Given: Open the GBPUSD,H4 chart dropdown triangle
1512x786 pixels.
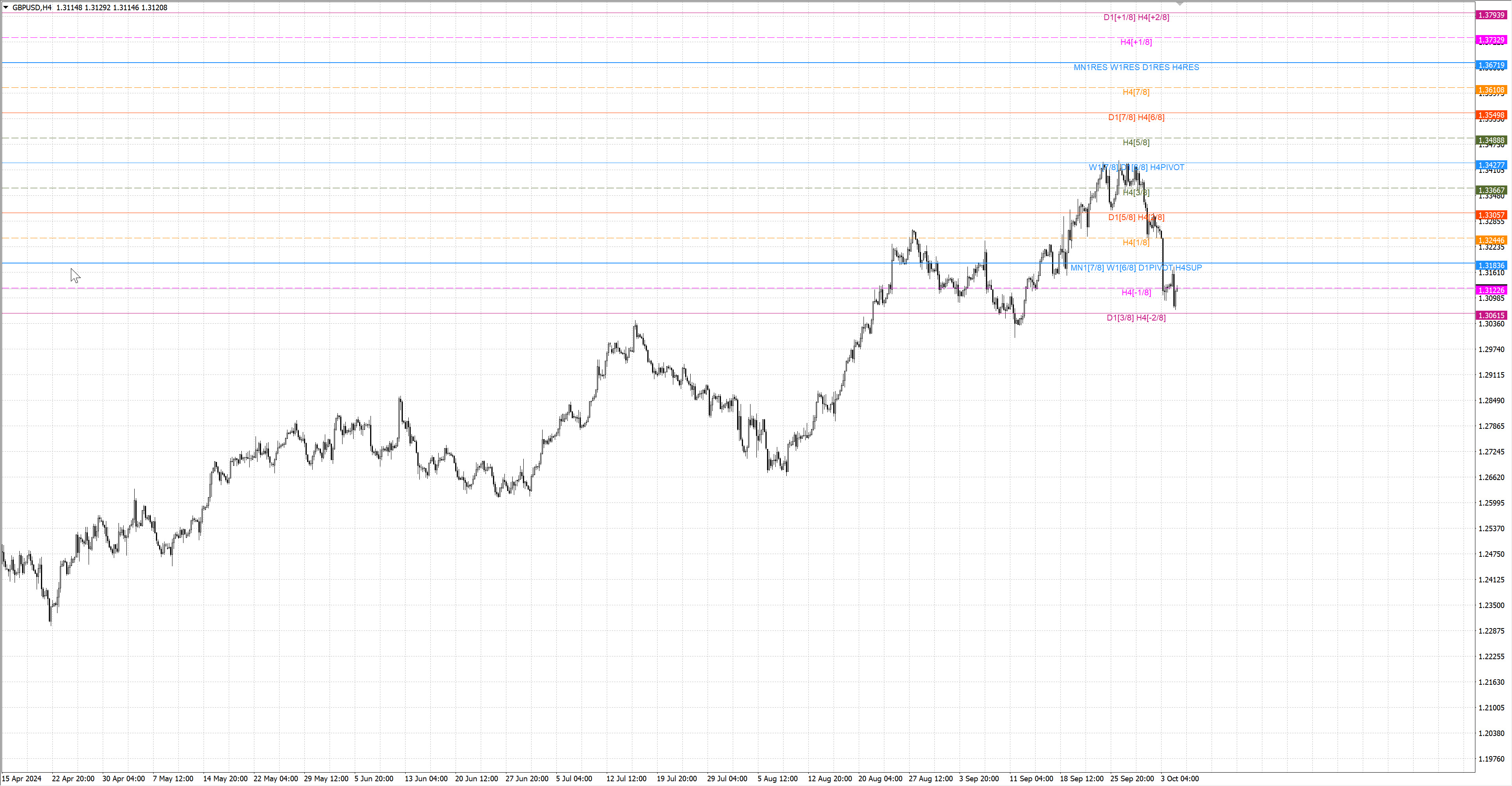Looking at the screenshot, I should click(x=6, y=7).
